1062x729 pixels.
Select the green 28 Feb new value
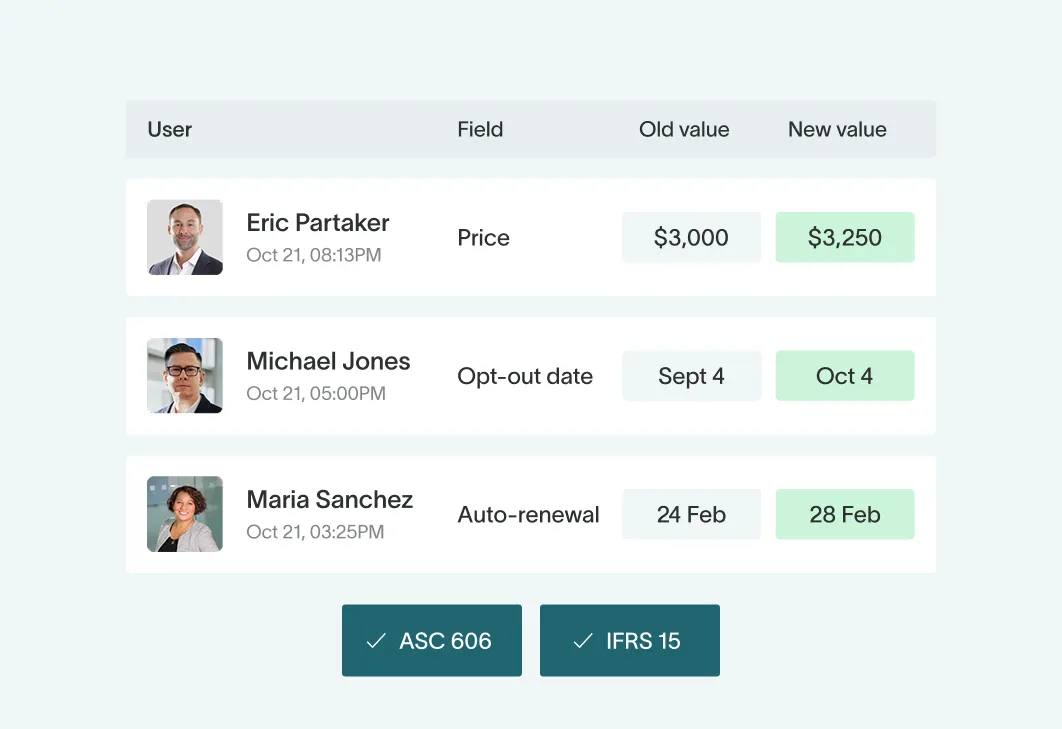click(x=845, y=515)
